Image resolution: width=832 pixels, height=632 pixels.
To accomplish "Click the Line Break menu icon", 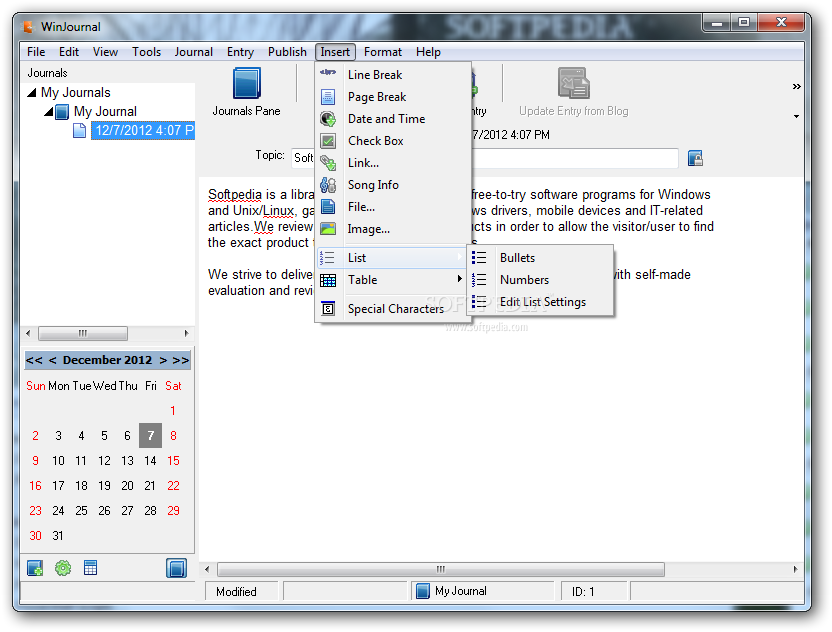I will pos(328,73).
